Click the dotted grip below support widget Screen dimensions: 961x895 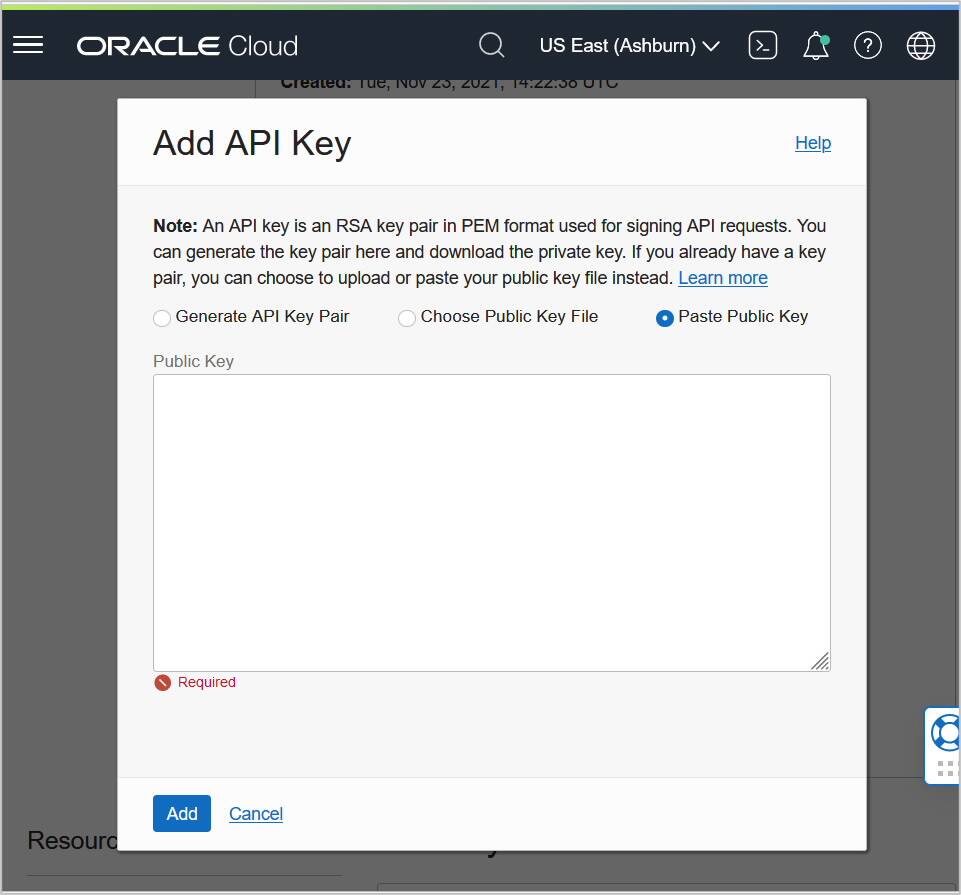[x=947, y=768]
